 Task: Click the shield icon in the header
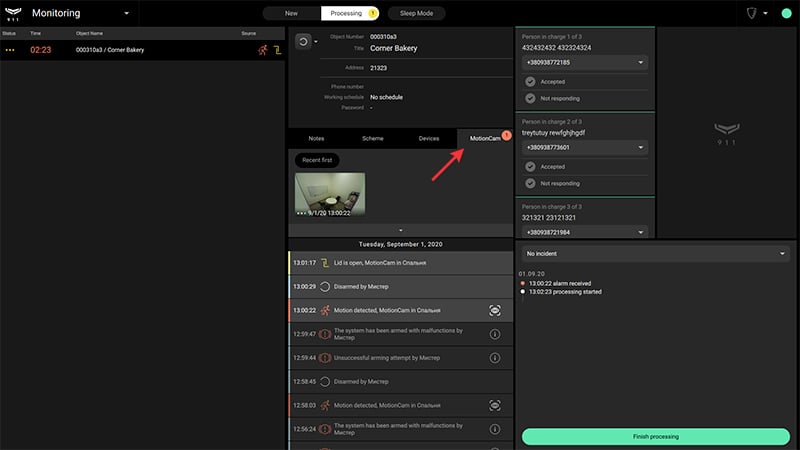click(x=752, y=13)
